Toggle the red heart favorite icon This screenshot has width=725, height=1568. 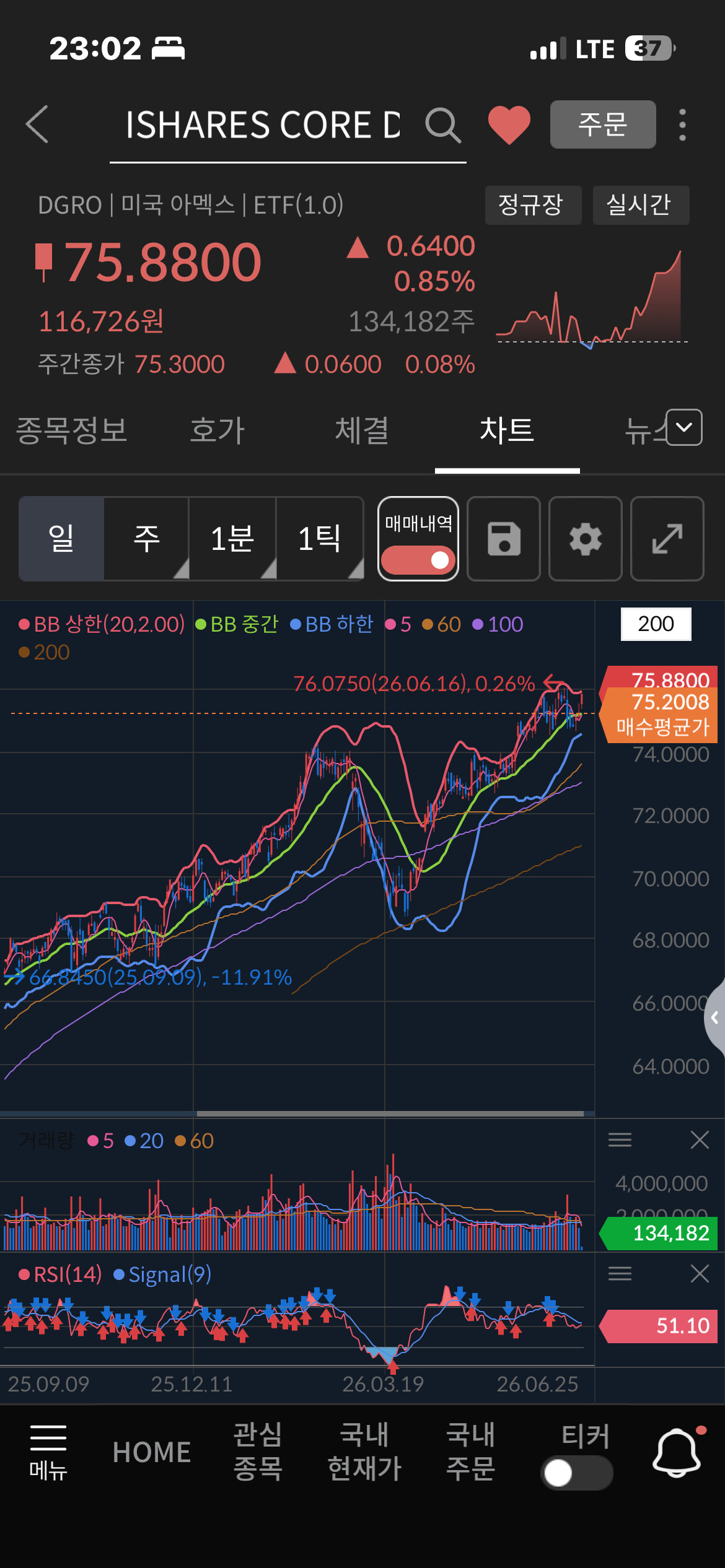pyautogui.click(x=509, y=124)
